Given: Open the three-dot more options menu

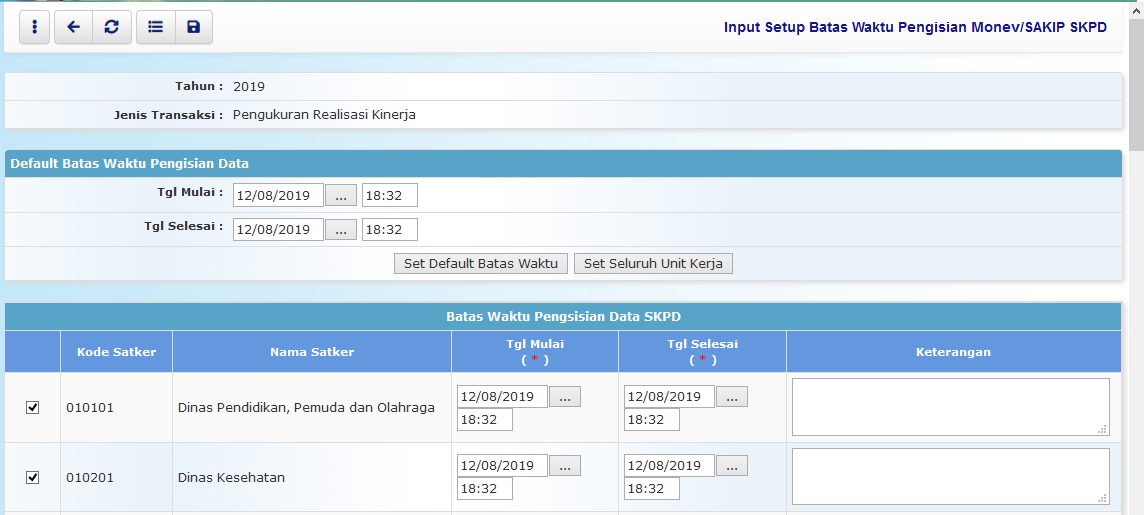Looking at the screenshot, I should pyautogui.click(x=35, y=27).
